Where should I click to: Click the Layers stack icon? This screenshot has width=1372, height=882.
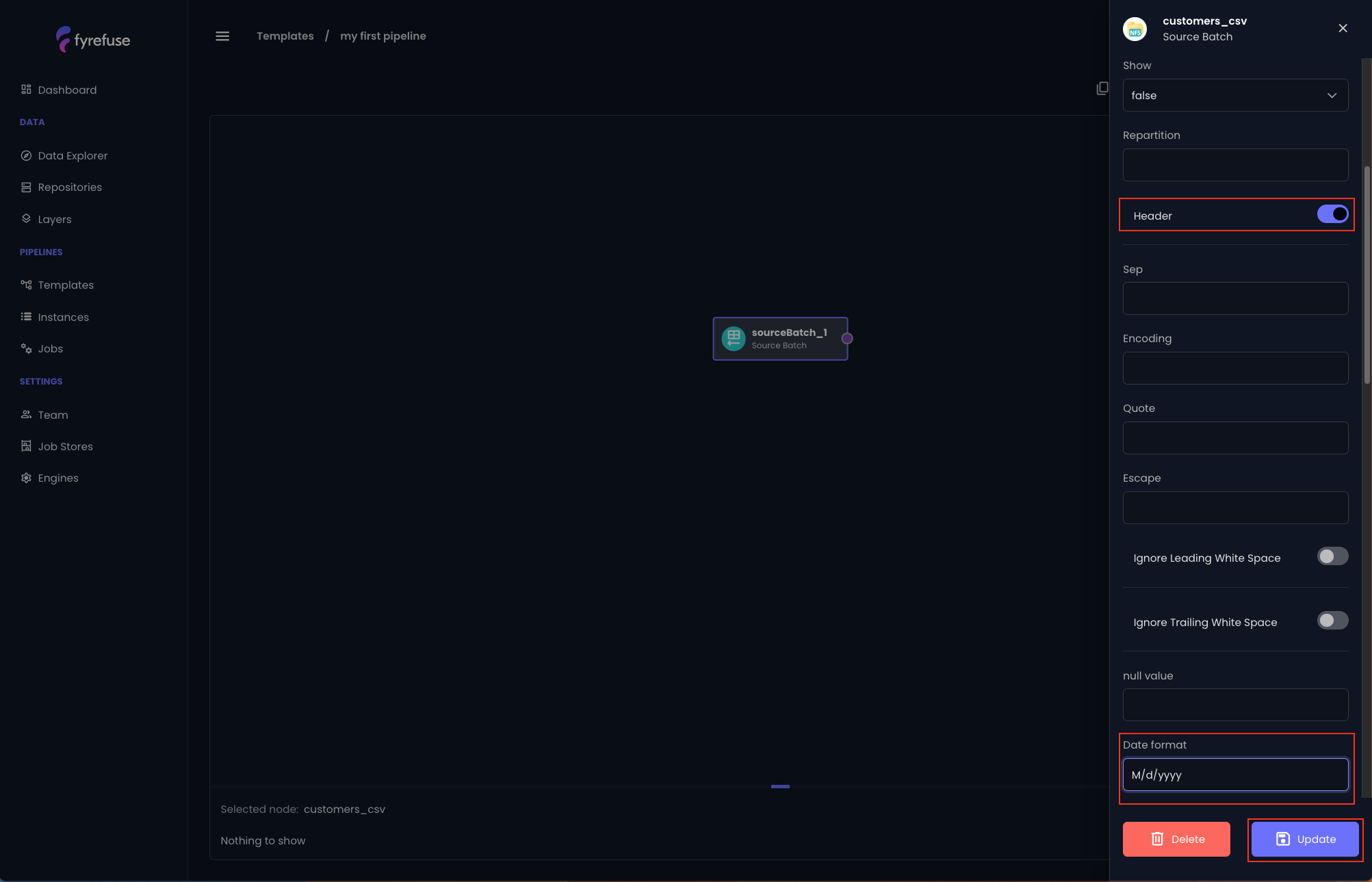(x=26, y=219)
